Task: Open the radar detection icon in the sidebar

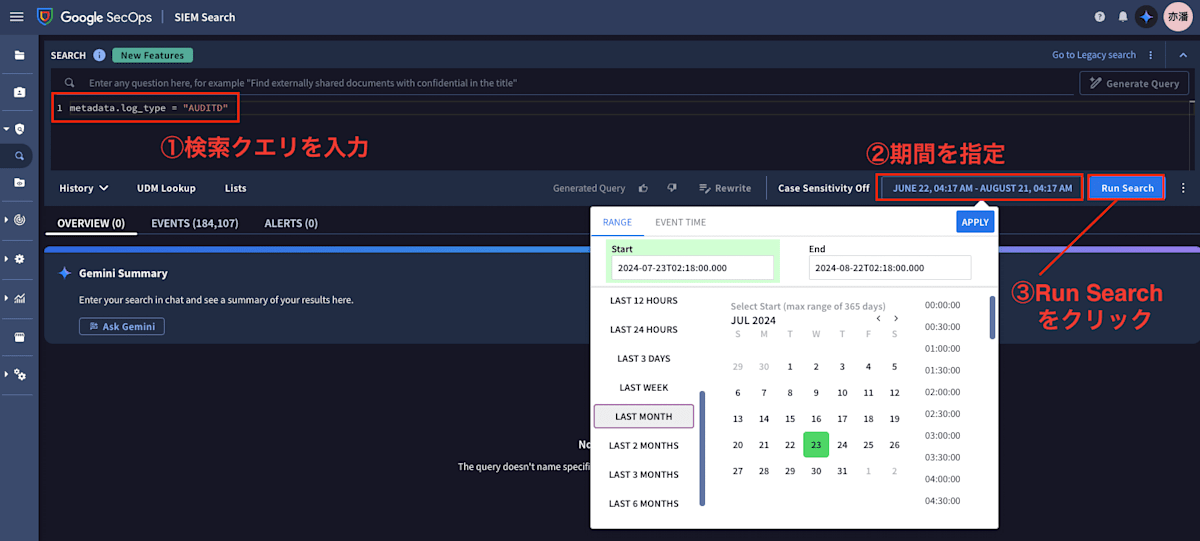Action: point(19,219)
